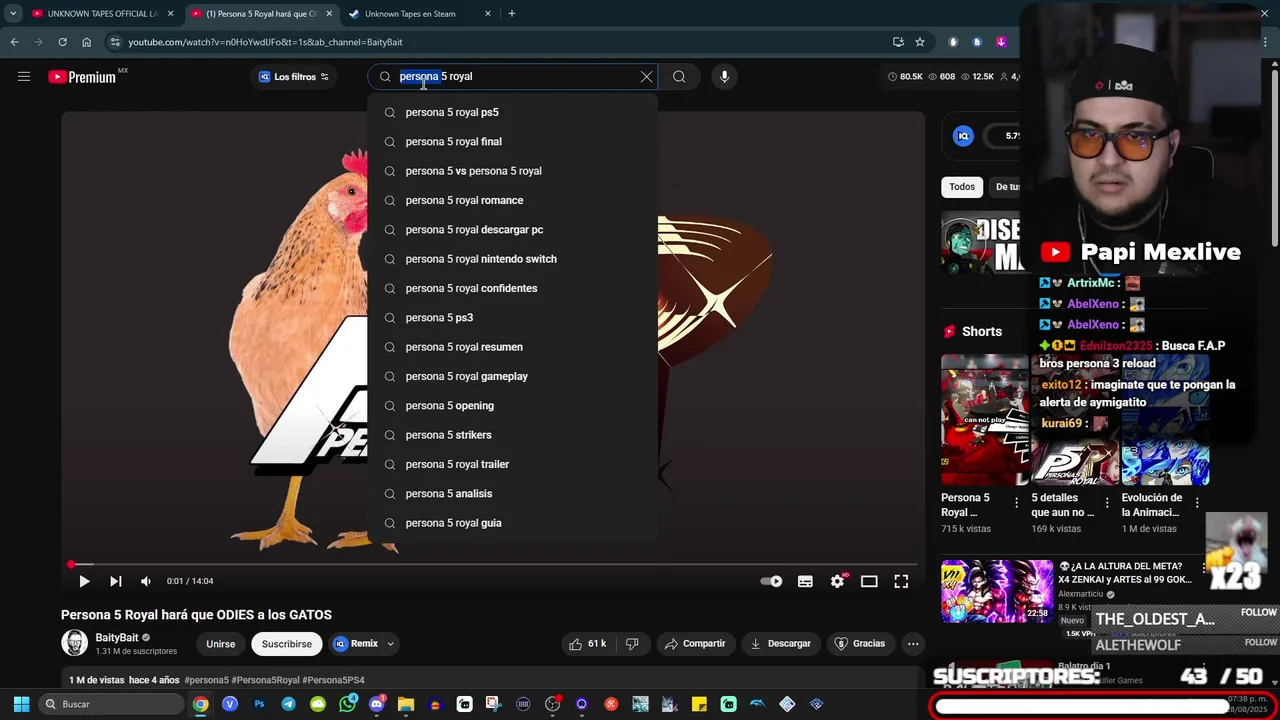The image size is (1280, 720).
Task: Switch to Unknown Tapes en Steam tab
Action: click(x=420, y=14)
